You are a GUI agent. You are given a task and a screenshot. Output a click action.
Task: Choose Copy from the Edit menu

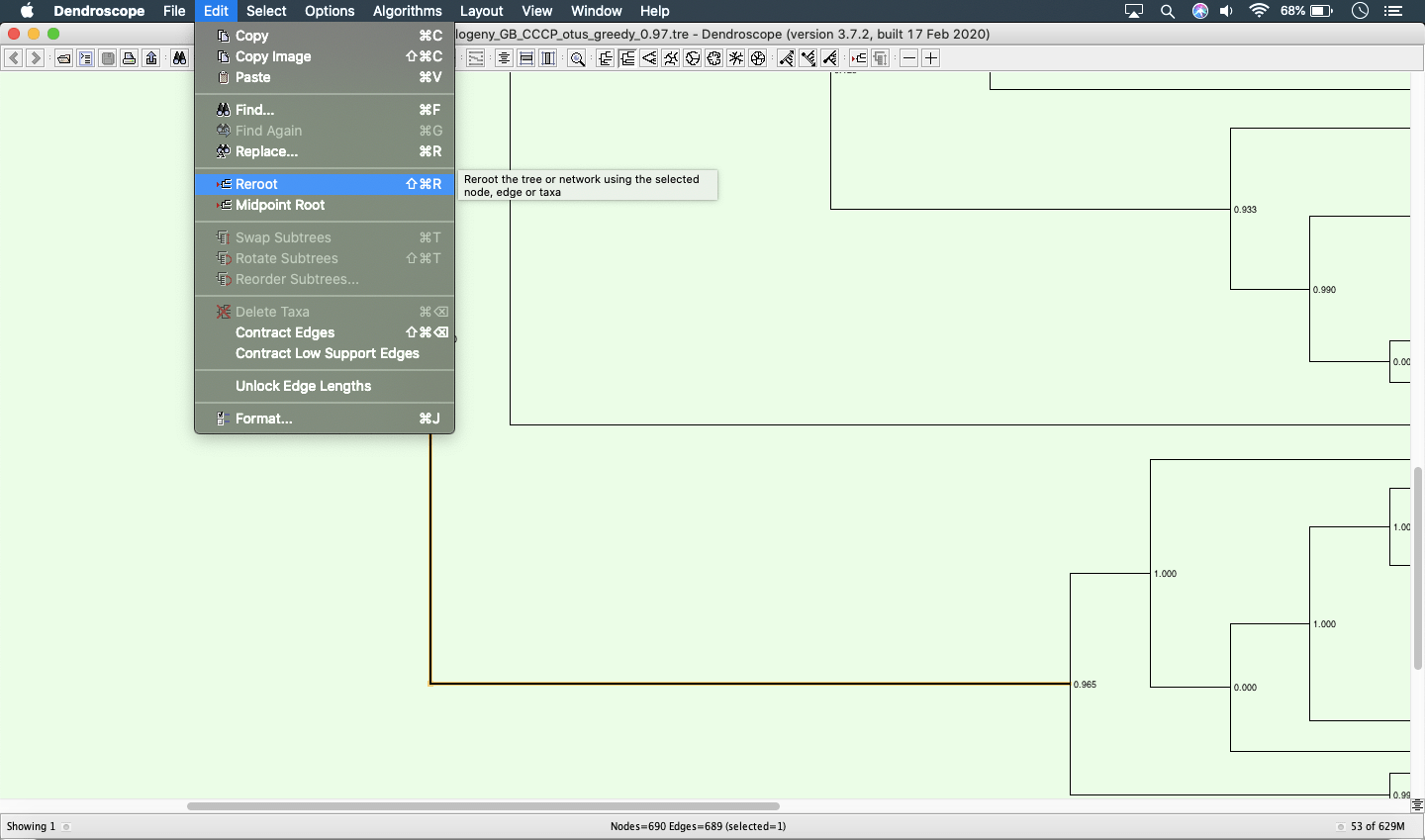(x=325, y=36)
